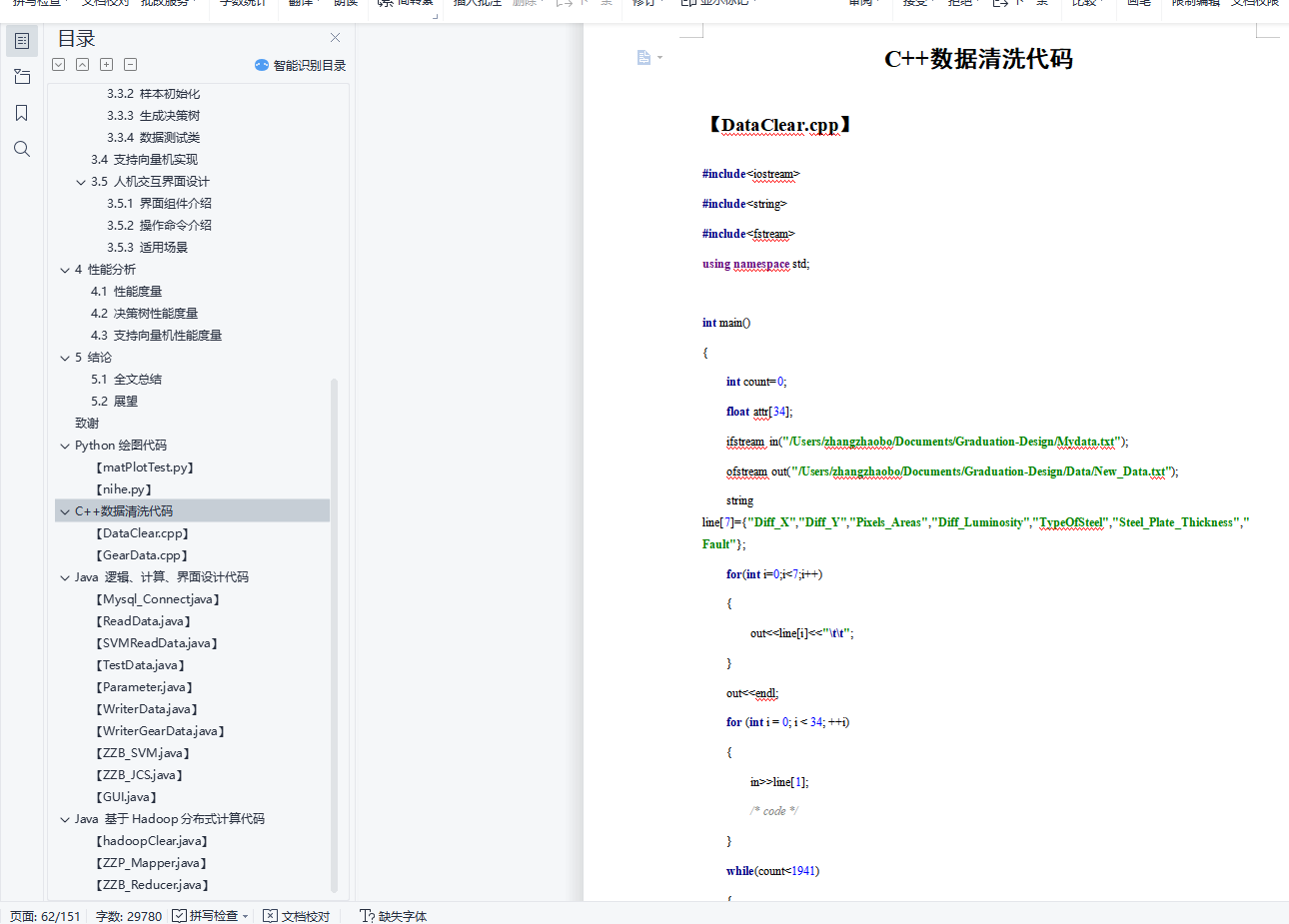Click 缺失字体 missing font indicator
1289x924 pixels.
pos(393,916)
